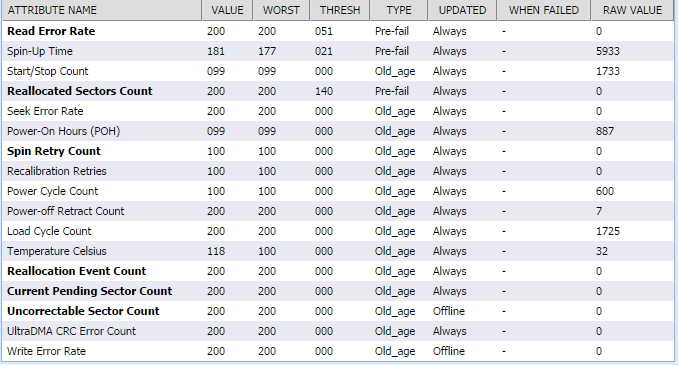Select Current Pending Sector Count row

(338, 291)
